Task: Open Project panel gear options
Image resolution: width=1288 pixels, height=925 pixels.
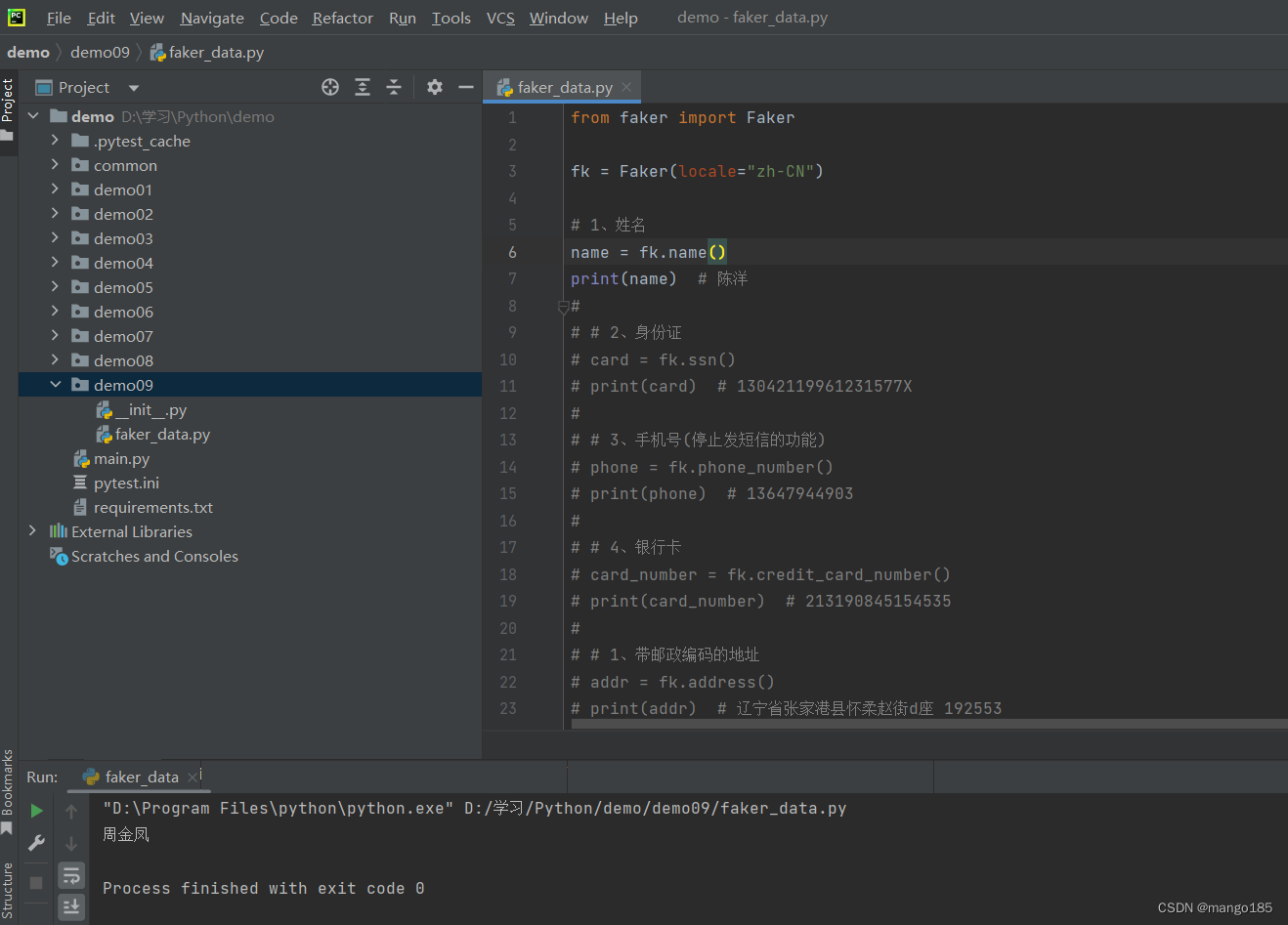Action: click(435, 87)
